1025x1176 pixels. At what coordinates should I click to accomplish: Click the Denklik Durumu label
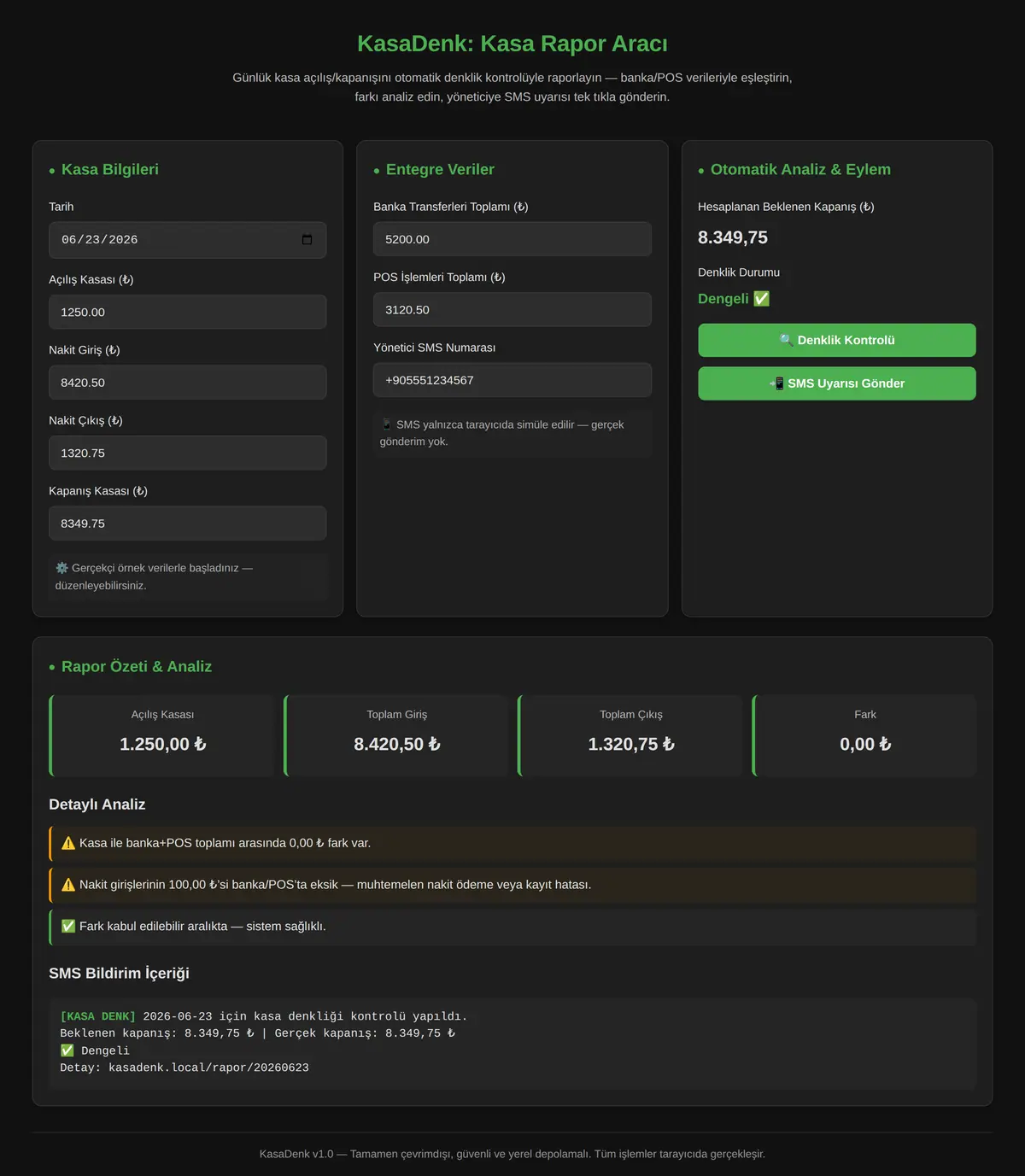739,272
